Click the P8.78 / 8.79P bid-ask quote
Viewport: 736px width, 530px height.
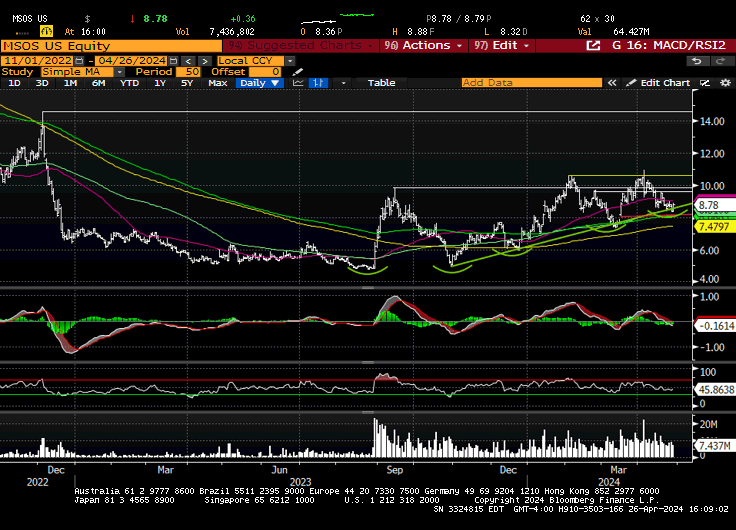(x=459, y=19)
